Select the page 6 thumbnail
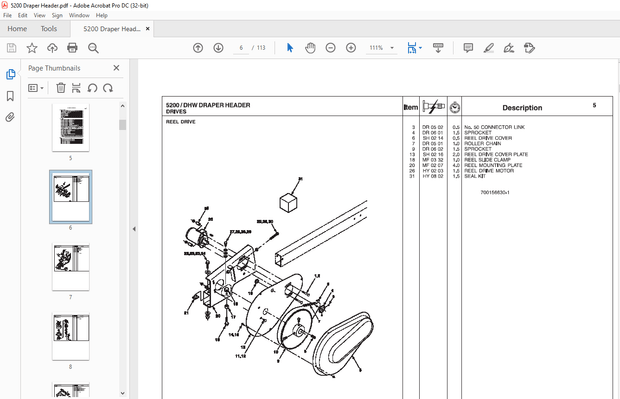620x399 pixels. pos(71,197)
